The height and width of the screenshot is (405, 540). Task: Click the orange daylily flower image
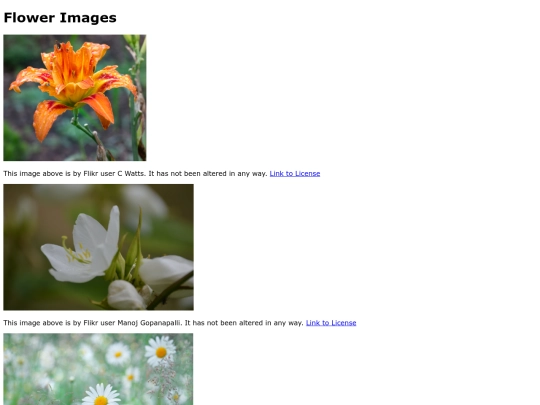[75, 98]
